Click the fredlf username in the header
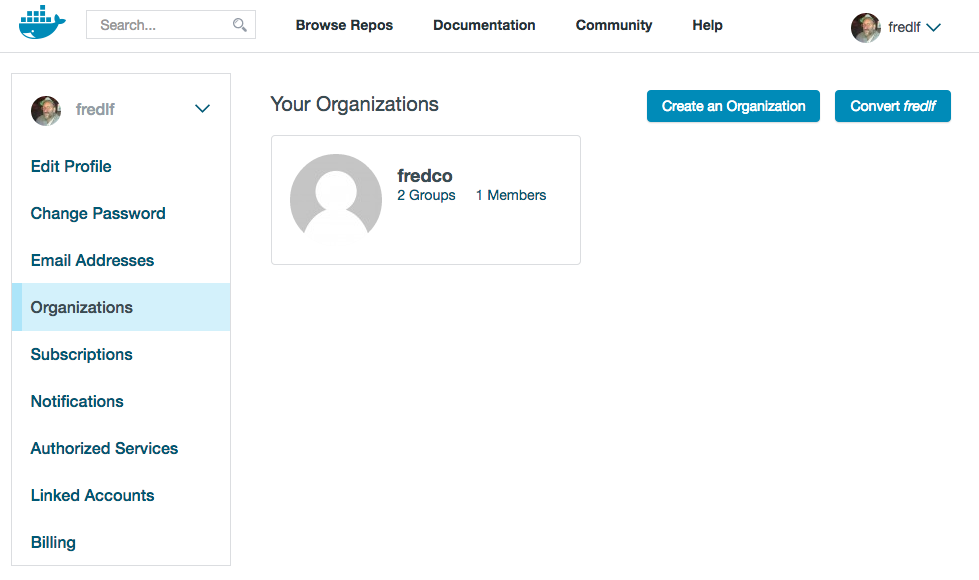979x580 pixels. pos(904,27)
